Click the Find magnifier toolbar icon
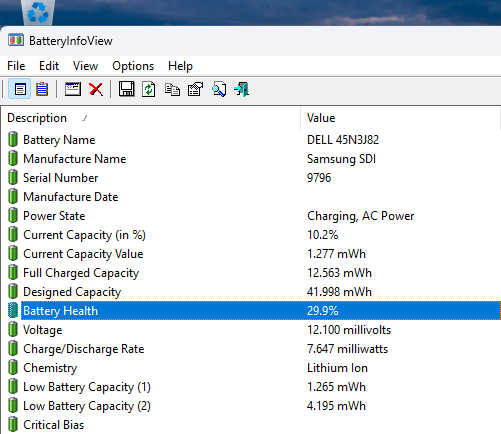The image size is (501, 434). [x=219, y=89]
